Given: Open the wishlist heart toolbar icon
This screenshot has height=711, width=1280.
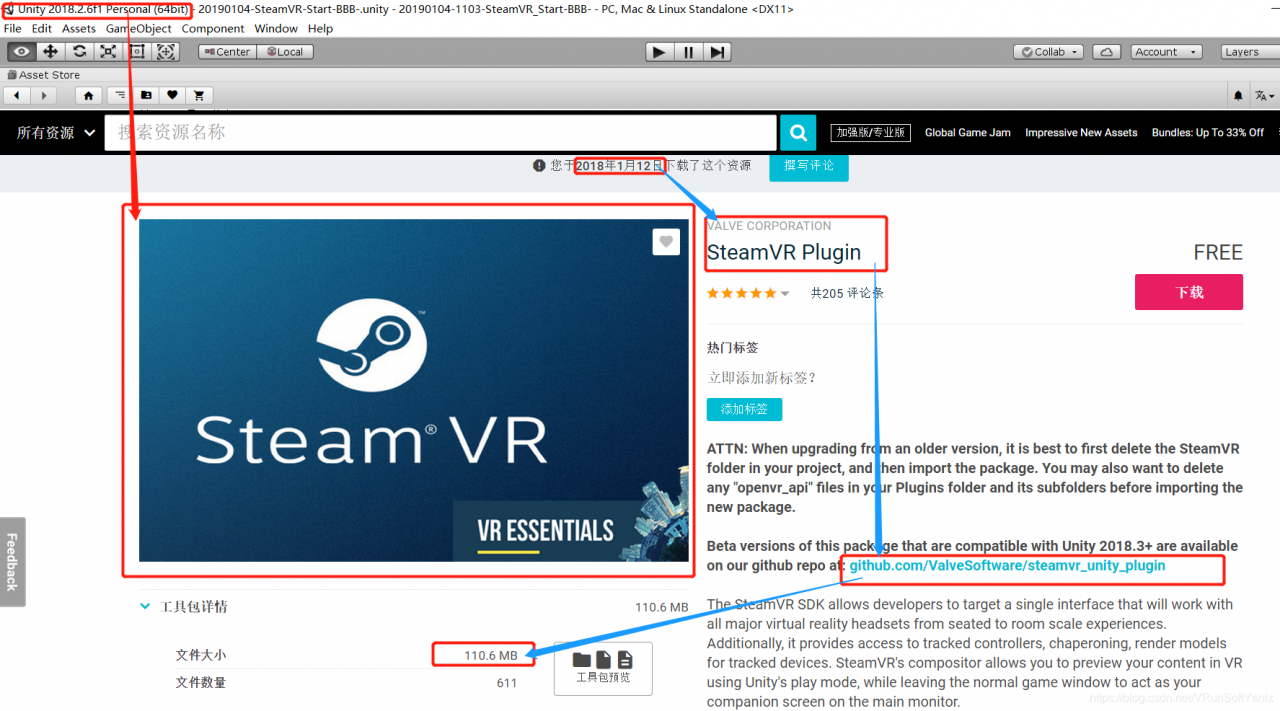Looking at the screenshot, I should pos(173,95).
